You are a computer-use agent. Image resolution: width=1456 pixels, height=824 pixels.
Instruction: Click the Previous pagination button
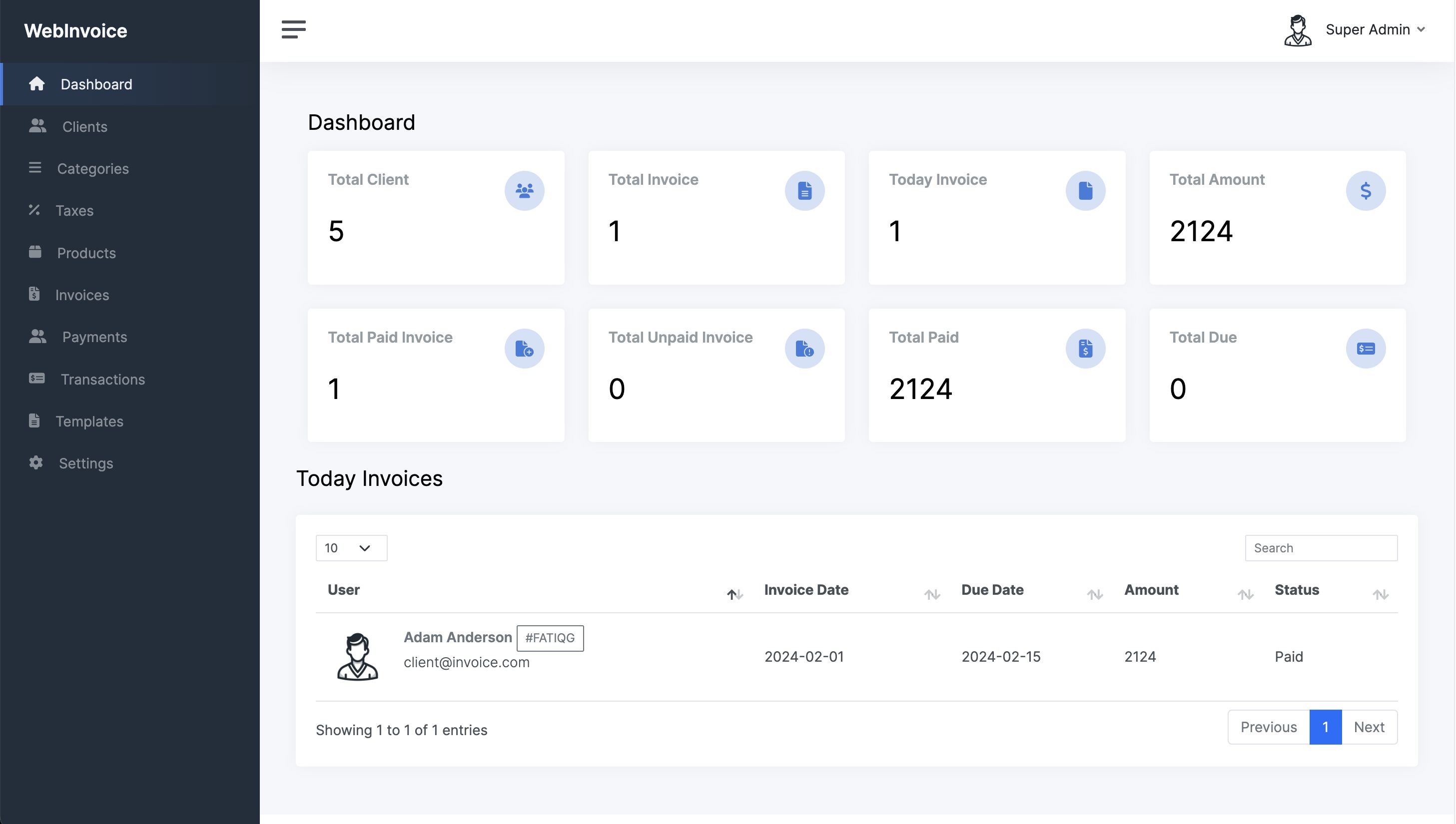[x=1268, y=727]
